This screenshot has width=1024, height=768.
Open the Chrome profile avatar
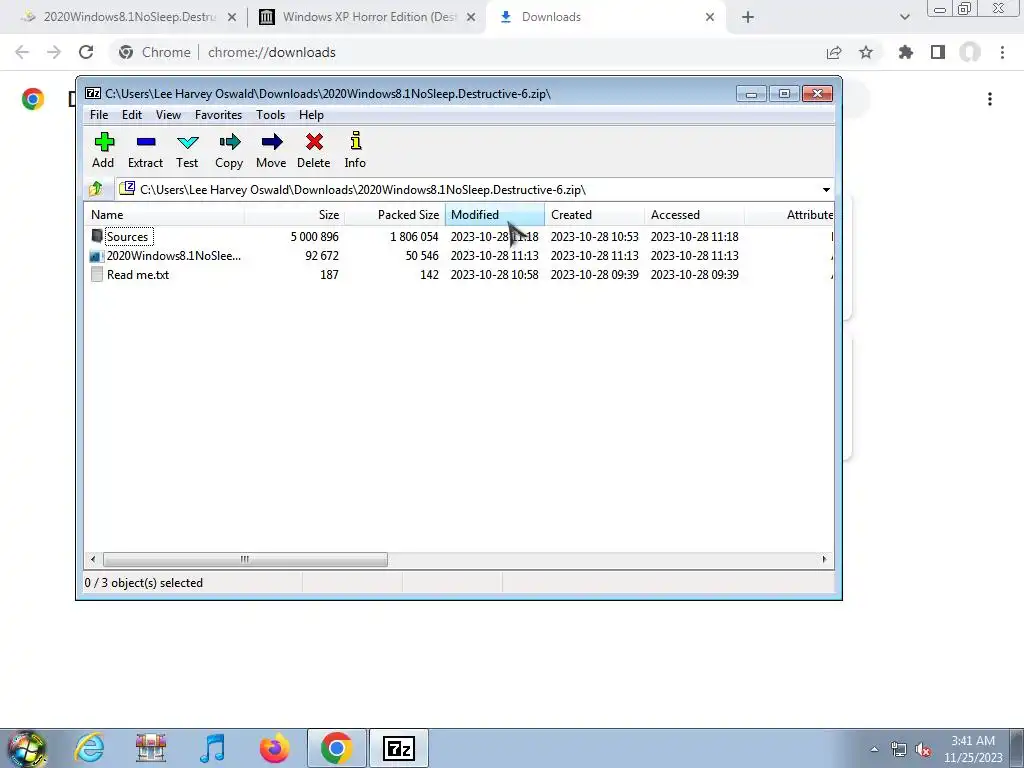click(x=970, y=52)
